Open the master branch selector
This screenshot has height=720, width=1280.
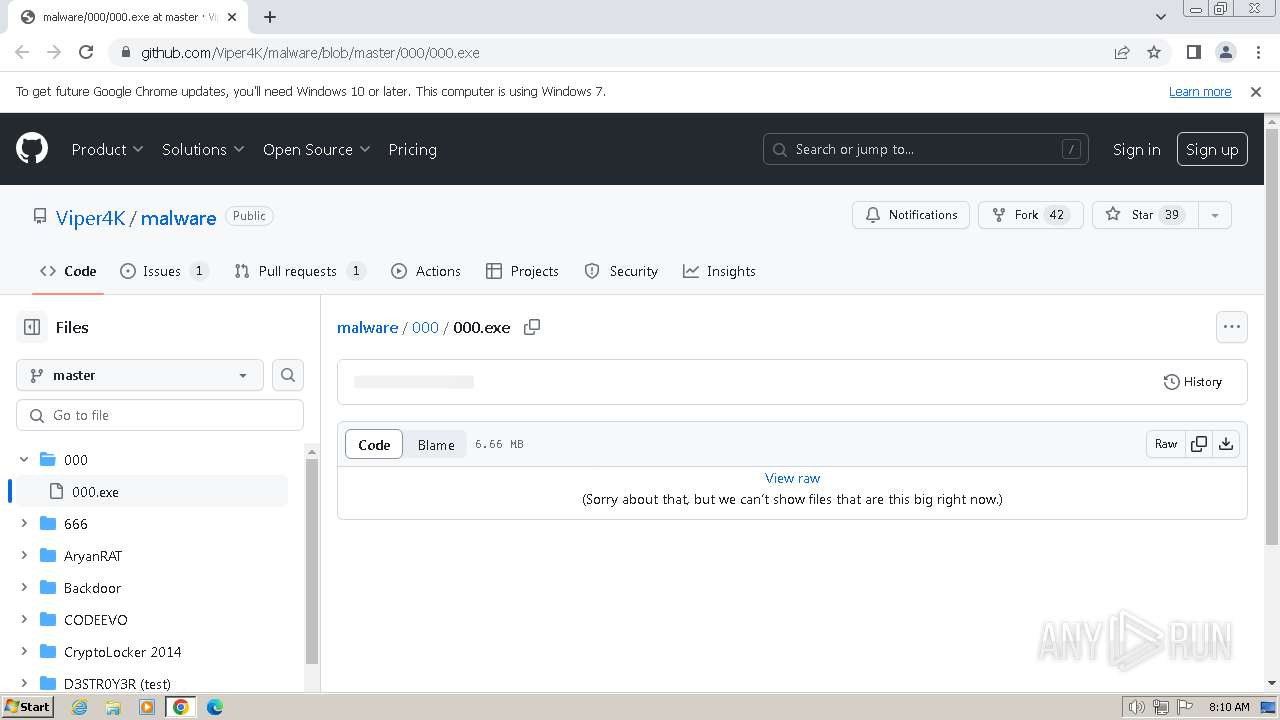[x=140, y=375]
